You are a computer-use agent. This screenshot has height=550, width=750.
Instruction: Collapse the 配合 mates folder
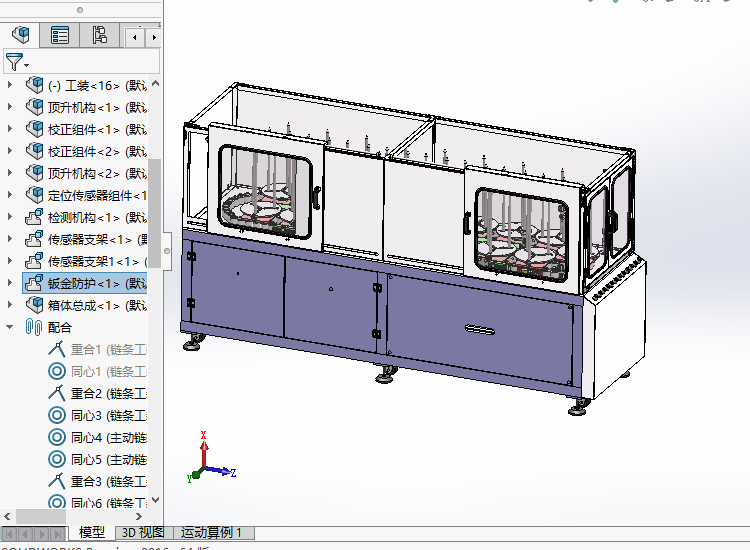10,327
